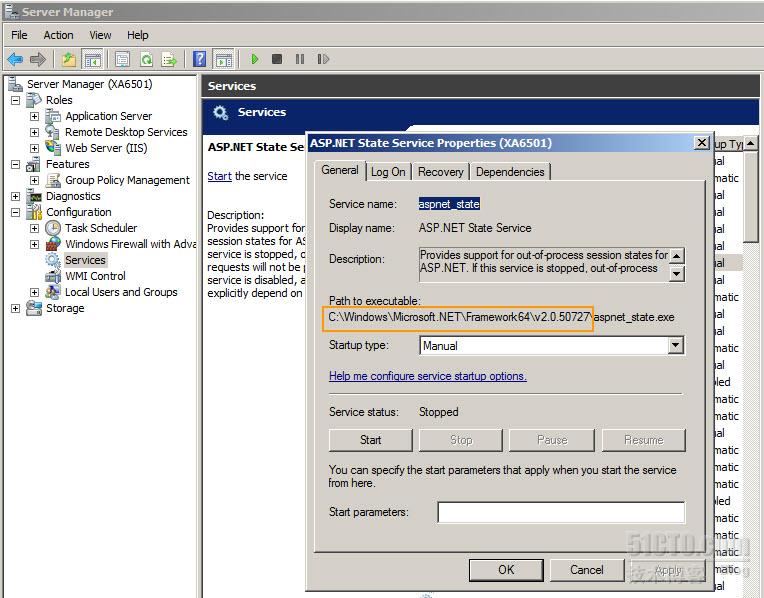Click the Start parameters input field
This screenshot has width=764, height=598.
tap(561, 512)
